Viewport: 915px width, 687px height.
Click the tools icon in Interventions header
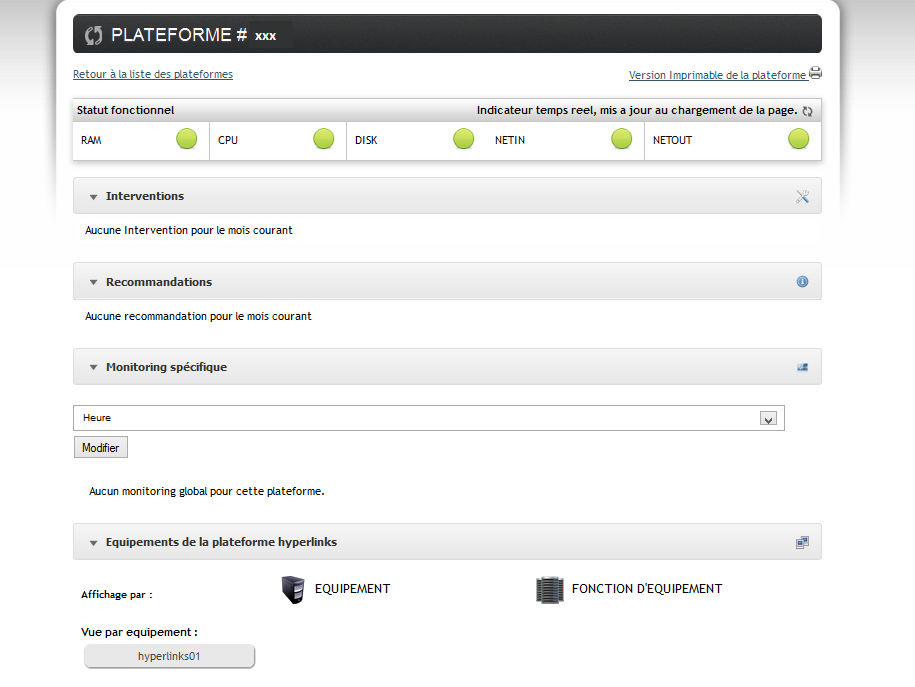tap(802, 196)
